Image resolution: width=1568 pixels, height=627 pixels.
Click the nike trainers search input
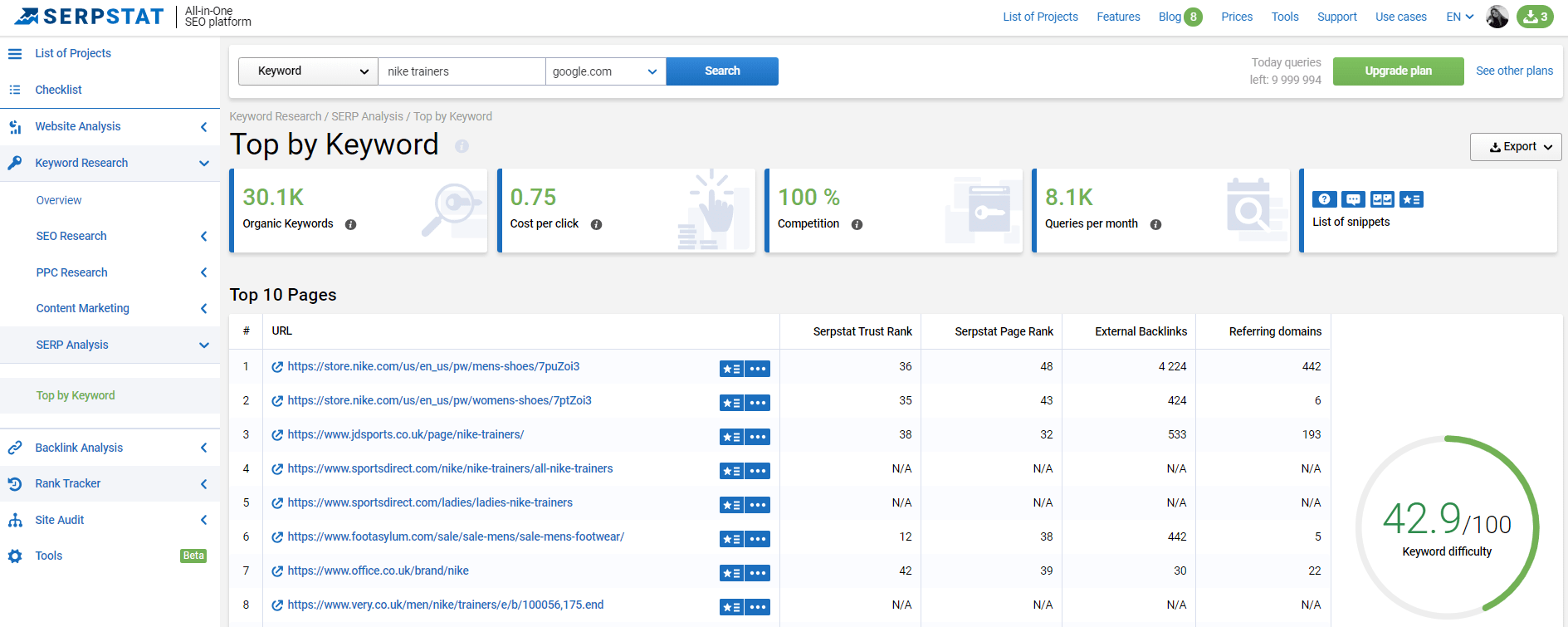(462, 71)
